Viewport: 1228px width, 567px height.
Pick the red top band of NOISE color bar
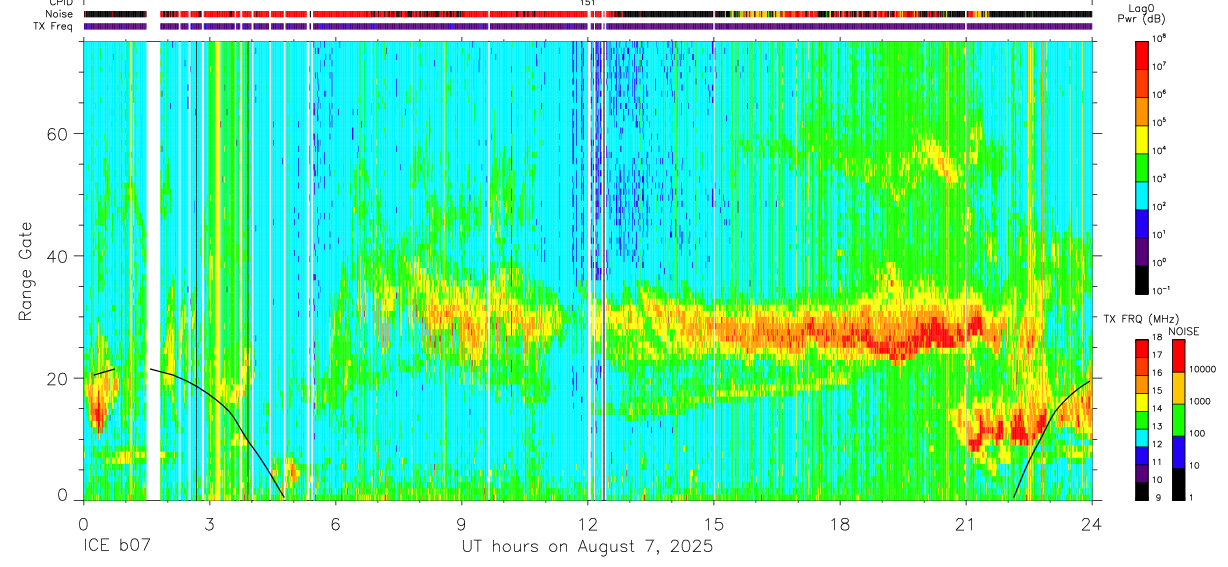point(1179,356)
